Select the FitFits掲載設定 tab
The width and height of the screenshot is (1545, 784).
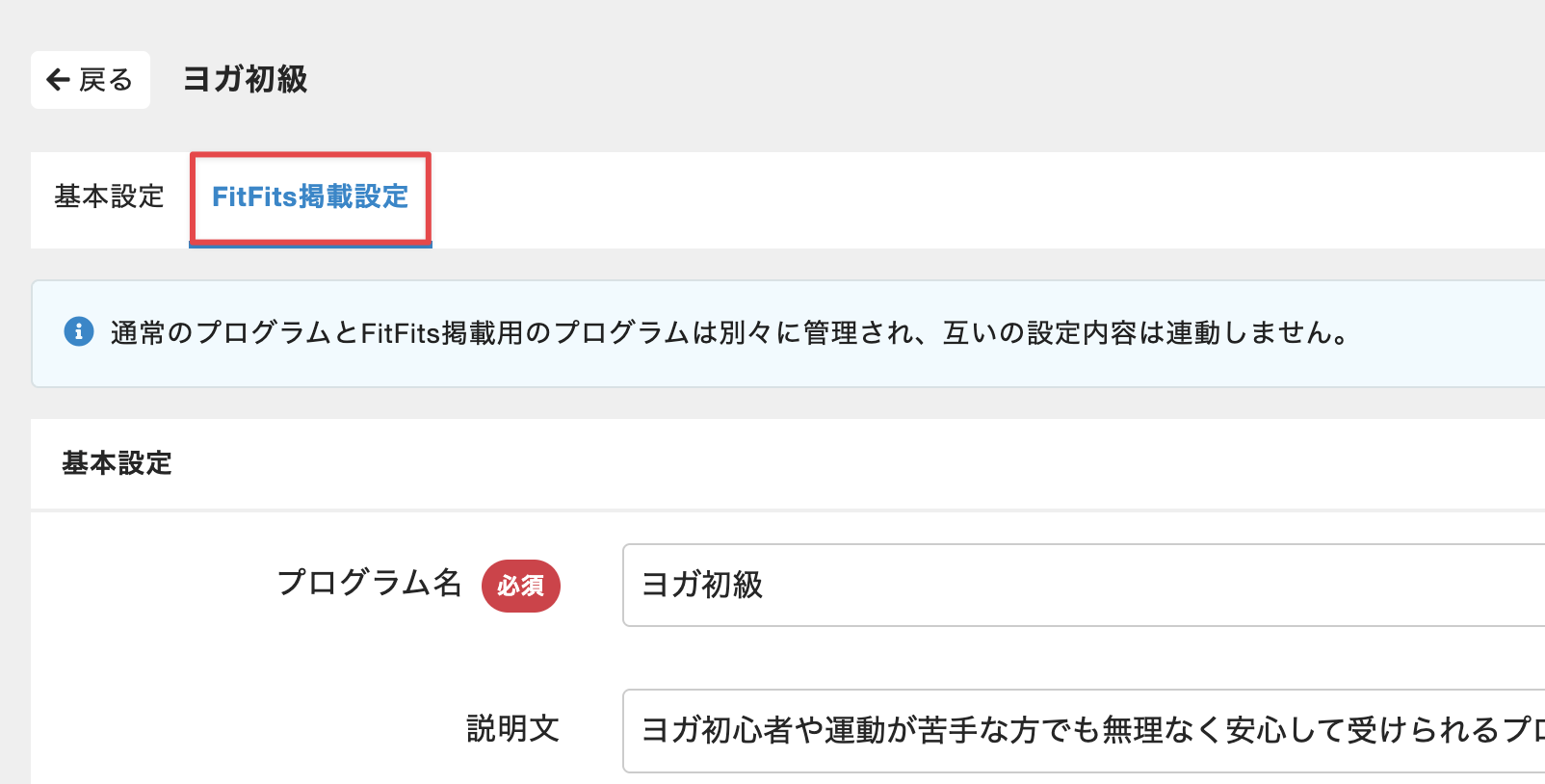tap(310, 196)
